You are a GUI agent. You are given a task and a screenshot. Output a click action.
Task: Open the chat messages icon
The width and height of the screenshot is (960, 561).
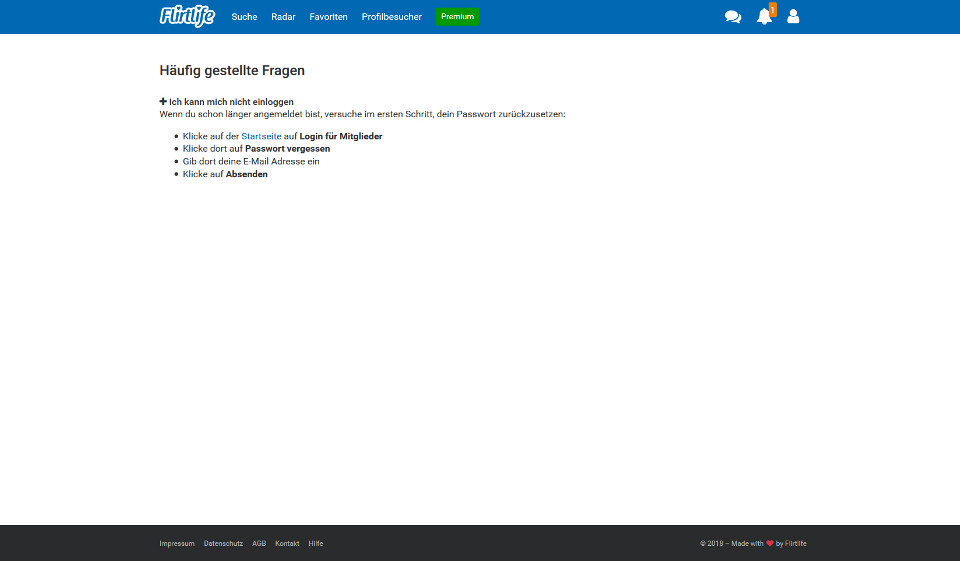pos(733,17)
